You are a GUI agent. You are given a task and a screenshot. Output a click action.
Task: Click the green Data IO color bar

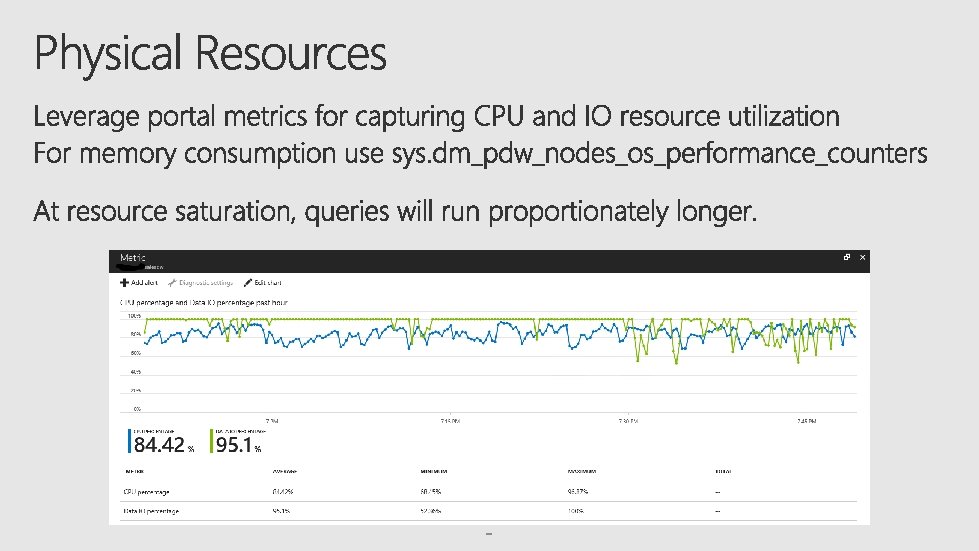tap(212, 441)
